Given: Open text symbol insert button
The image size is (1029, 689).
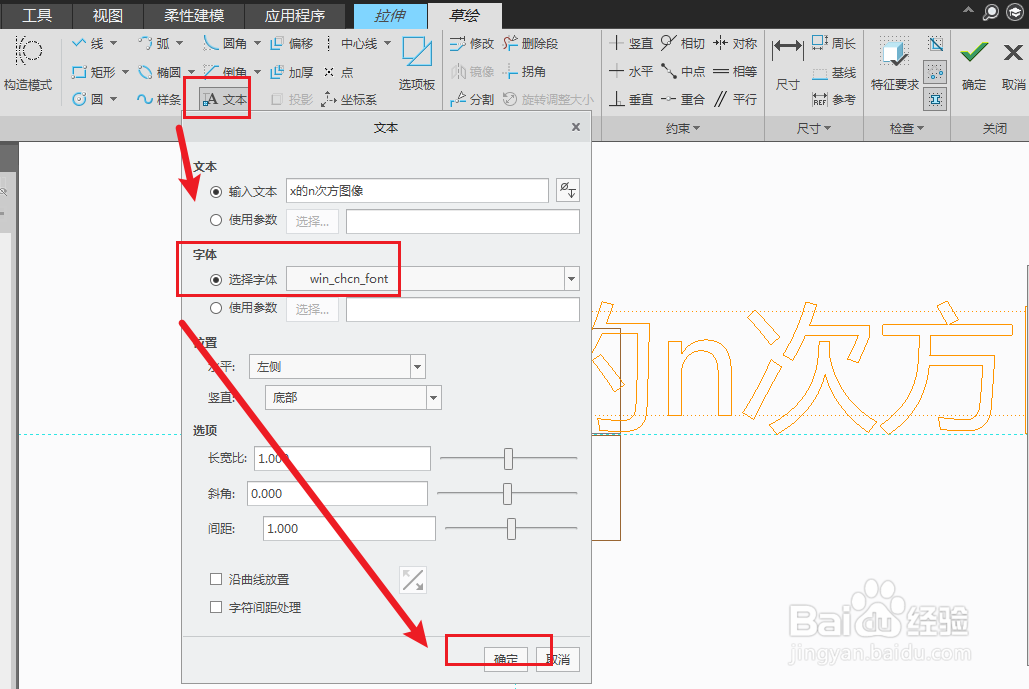Looking at the screenshot, I should click(x=567, y=190).
